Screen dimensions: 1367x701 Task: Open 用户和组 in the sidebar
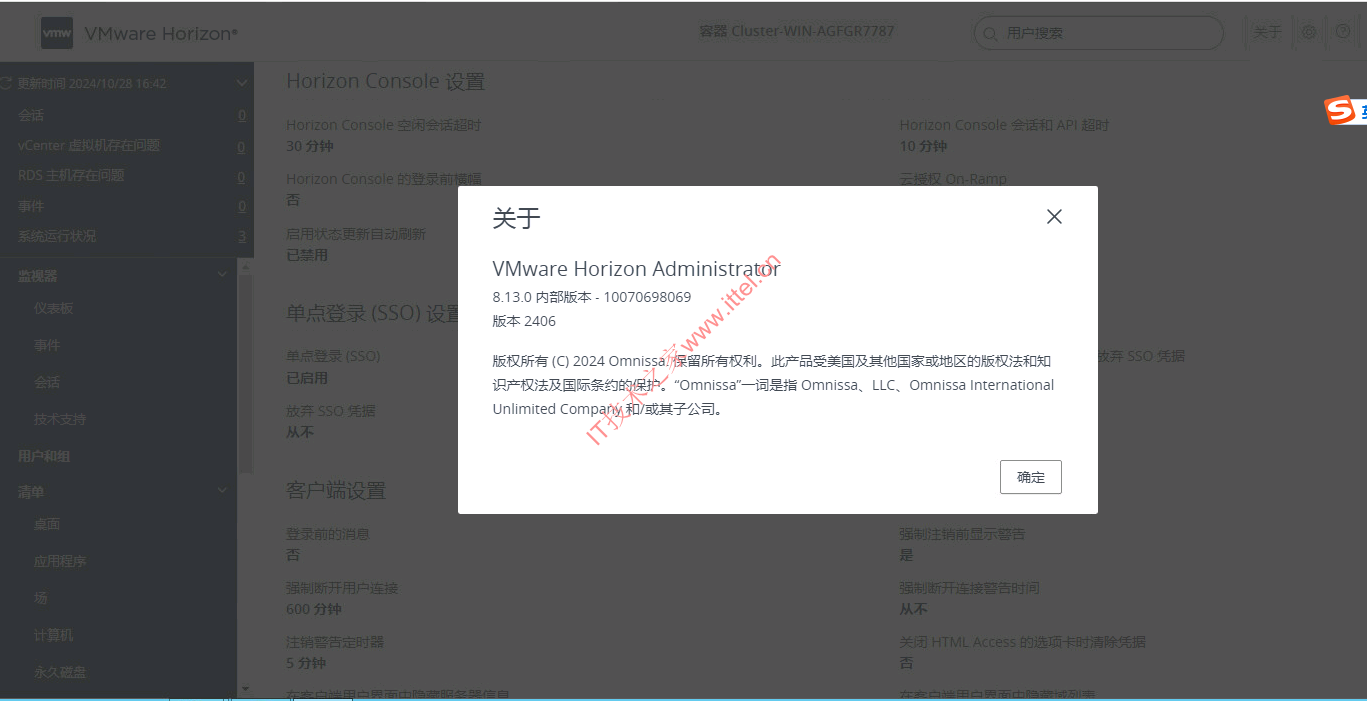44,456
